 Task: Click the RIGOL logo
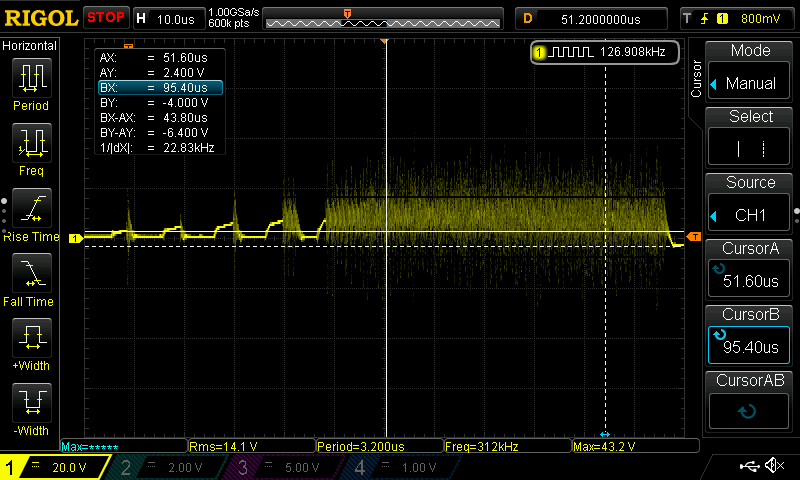pos(41,19)
